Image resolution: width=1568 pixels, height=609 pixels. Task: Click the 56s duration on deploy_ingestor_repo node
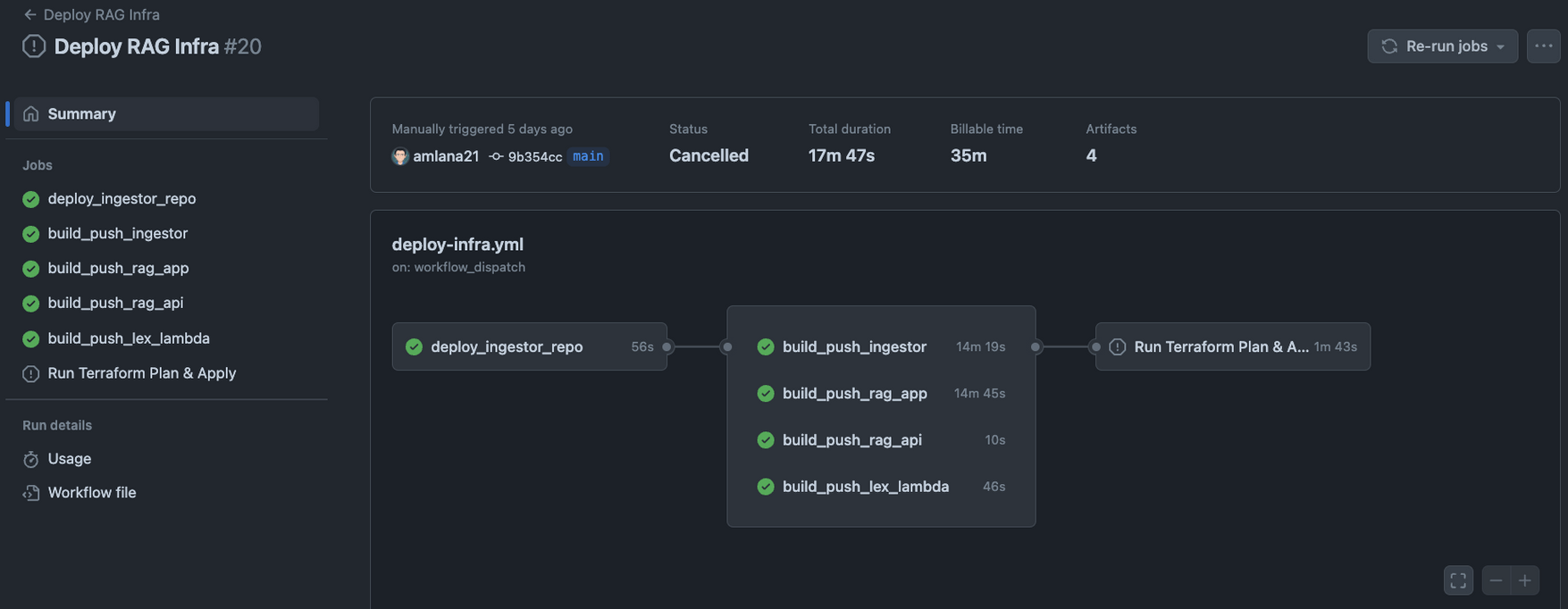click(642, 346)
